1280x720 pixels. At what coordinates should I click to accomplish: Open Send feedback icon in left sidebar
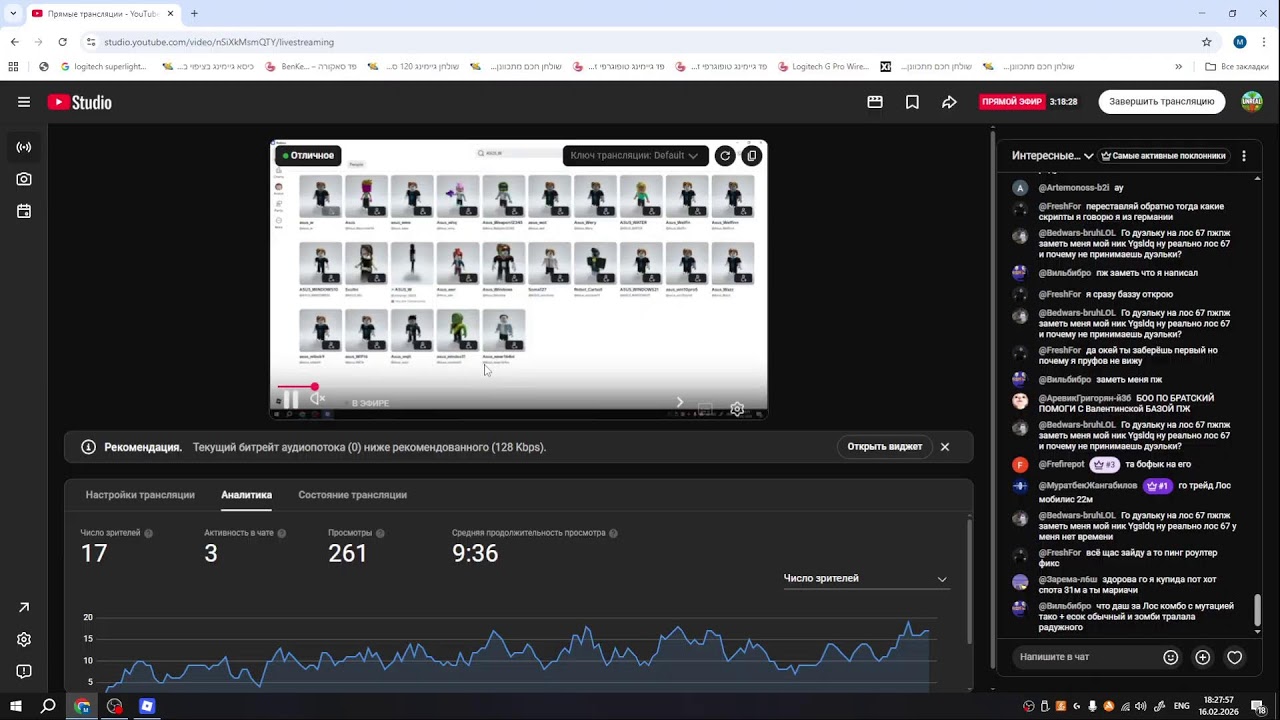24,671
